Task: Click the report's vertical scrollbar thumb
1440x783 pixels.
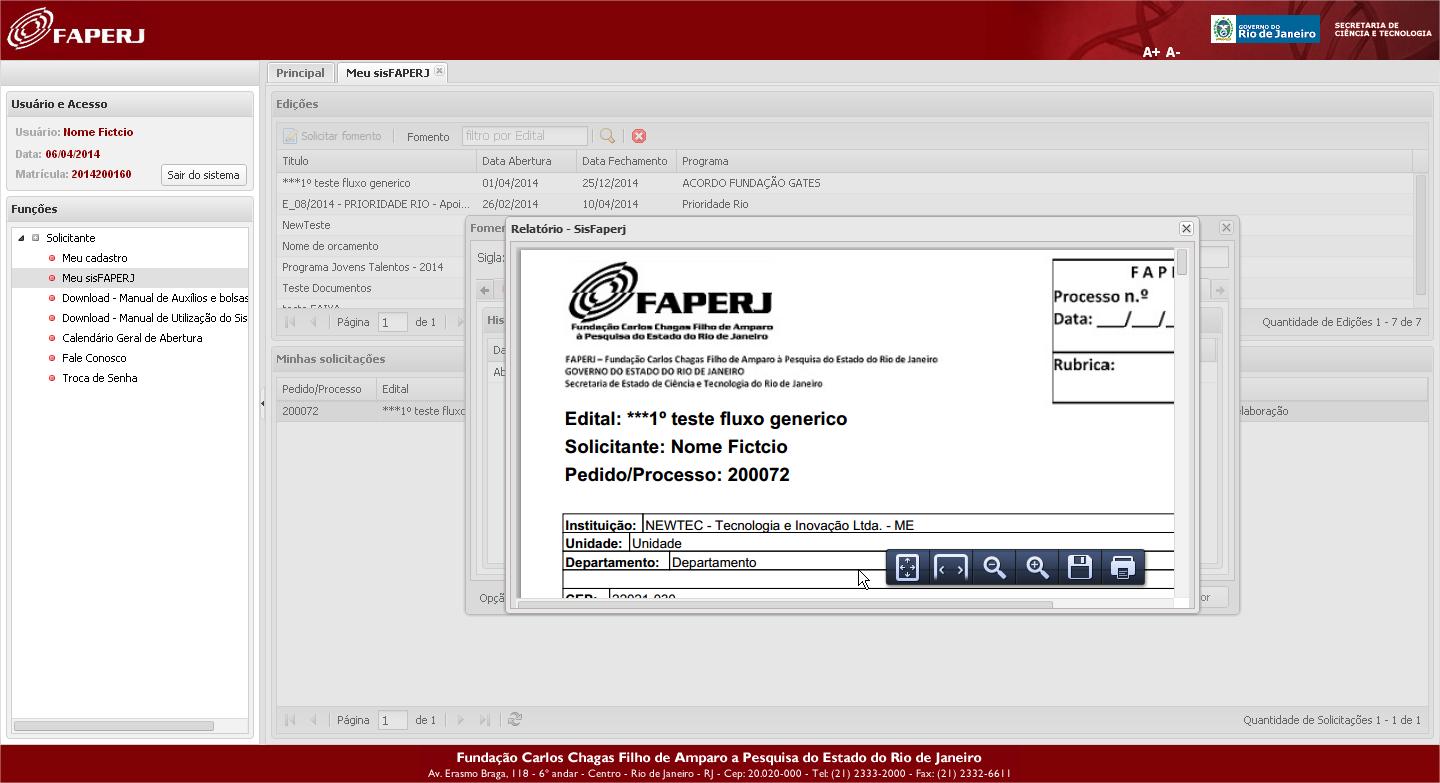Action: click(1182, 262)
